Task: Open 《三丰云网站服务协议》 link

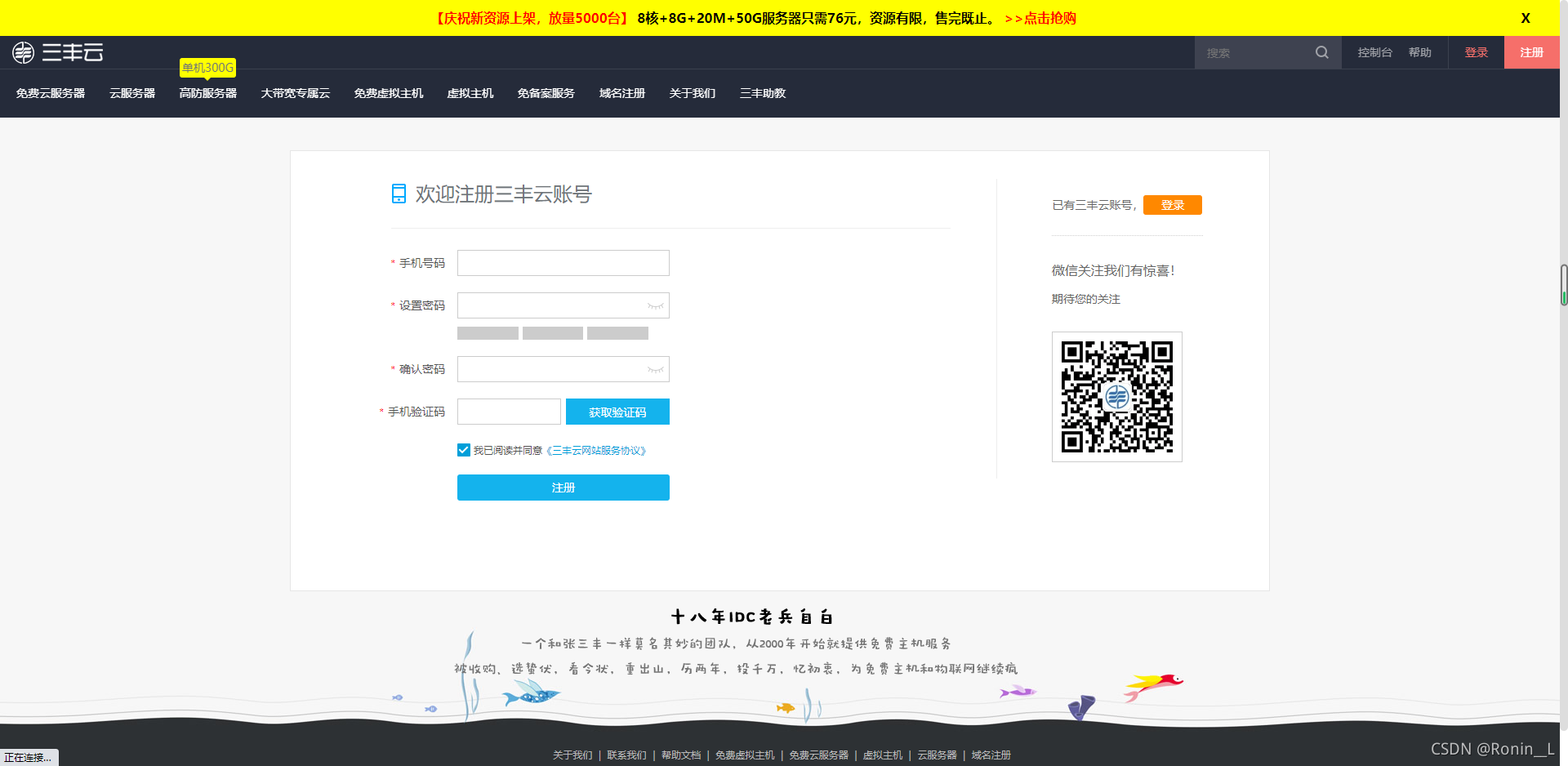Action: tap(597, 451)
